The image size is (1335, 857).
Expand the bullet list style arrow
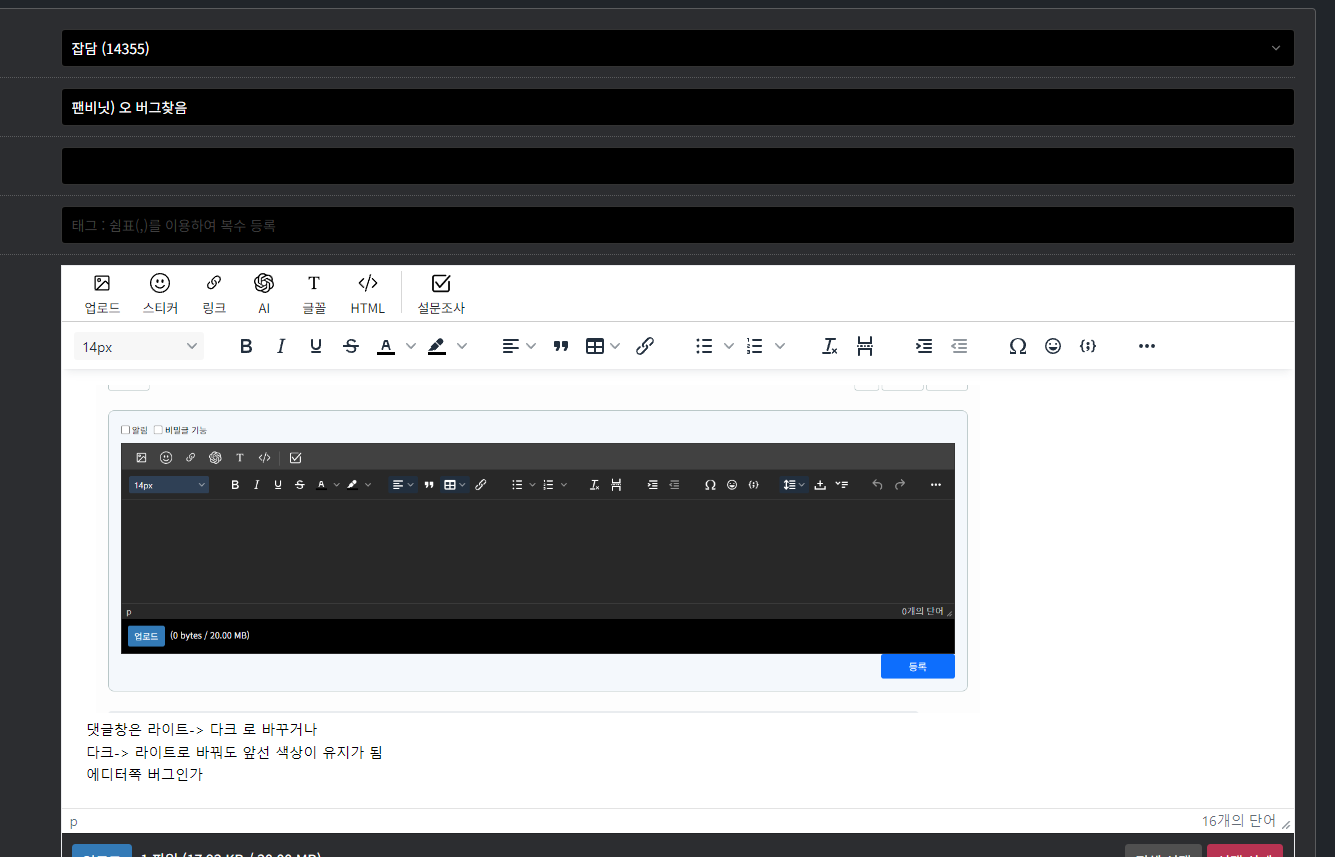(x=729, y=346)
